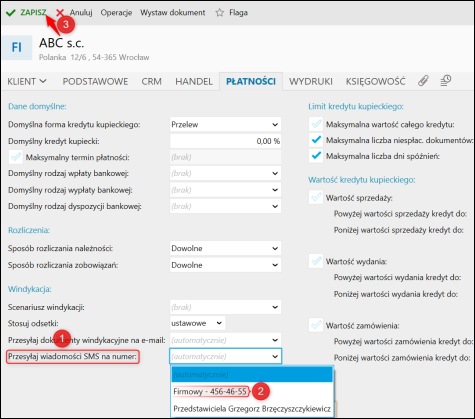Expand the KLIENT dropdown tab
The width and height of the screenshot is (475, 419).
point(27,81)
